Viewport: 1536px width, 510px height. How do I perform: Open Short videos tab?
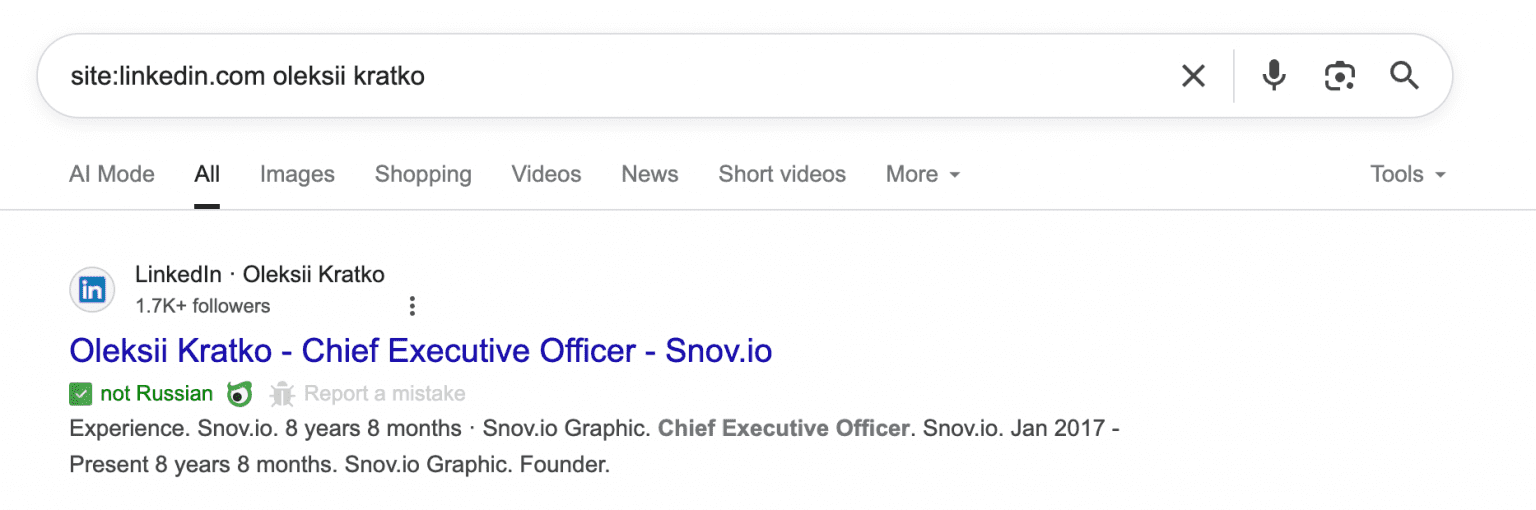coord(782,174)
